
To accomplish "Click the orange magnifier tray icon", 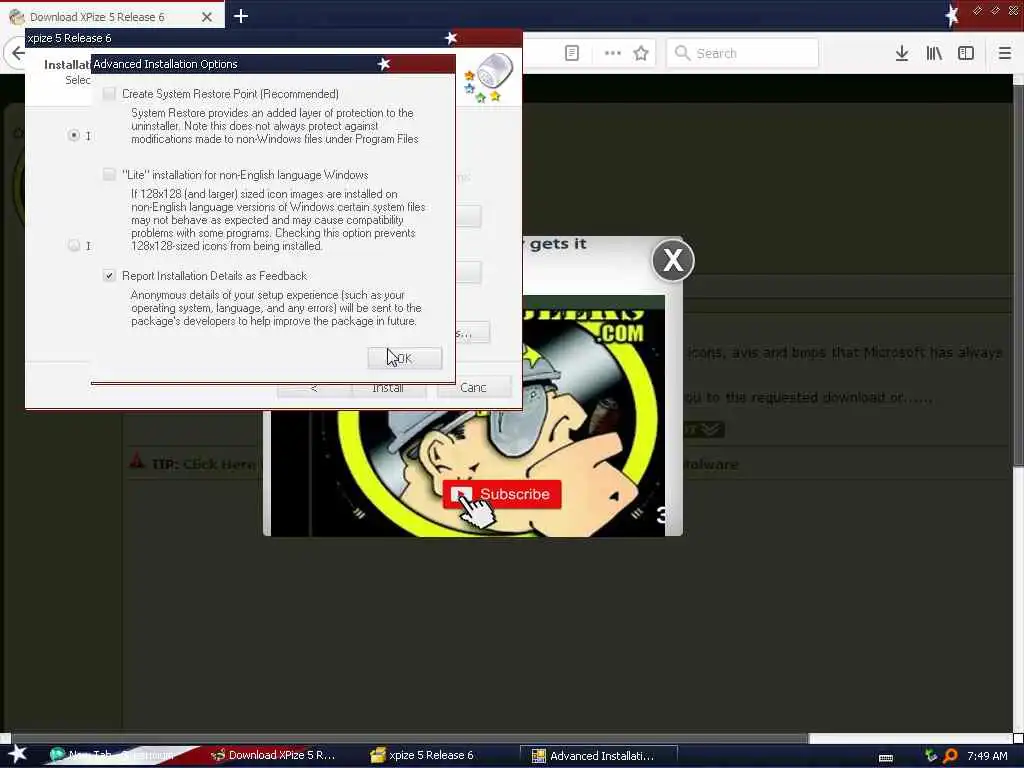I will click(x=950, y=756).
